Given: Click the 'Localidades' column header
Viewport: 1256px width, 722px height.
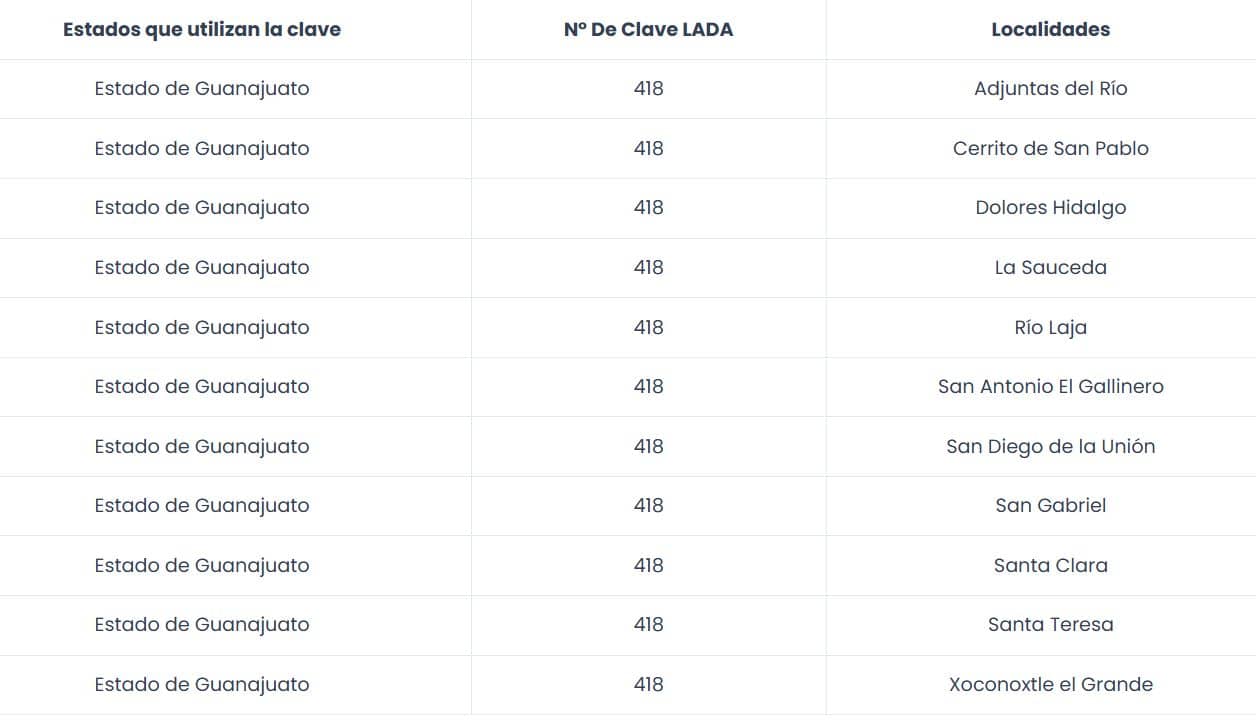Looking at the screenshot, I should tap(1050, 30).
